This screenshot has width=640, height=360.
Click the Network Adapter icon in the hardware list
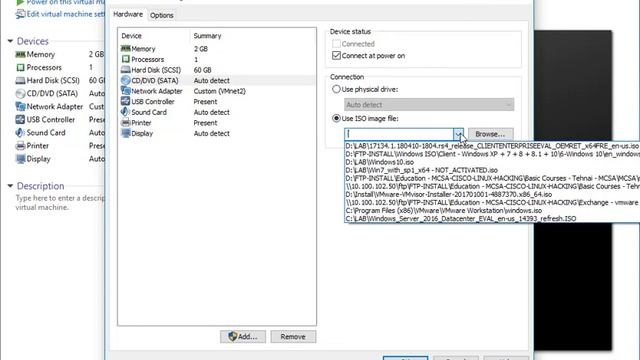point(126,91)
